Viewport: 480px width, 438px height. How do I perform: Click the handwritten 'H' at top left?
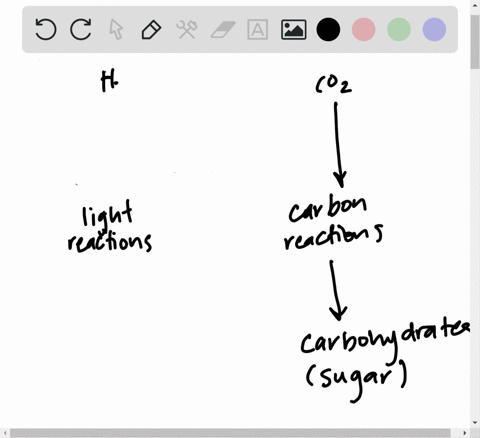click(109, 80)
